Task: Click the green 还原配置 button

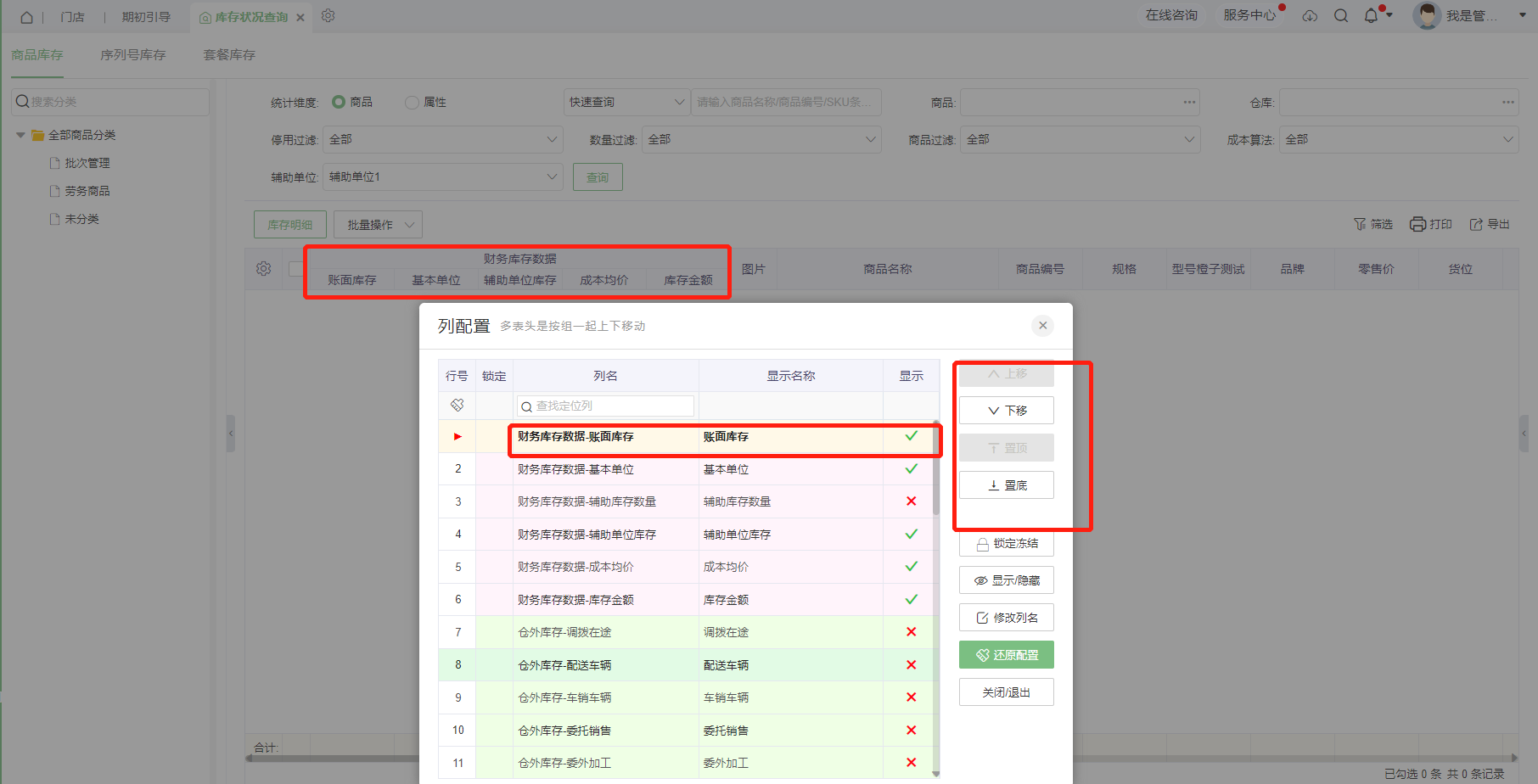Action: tap(1007, 655)
